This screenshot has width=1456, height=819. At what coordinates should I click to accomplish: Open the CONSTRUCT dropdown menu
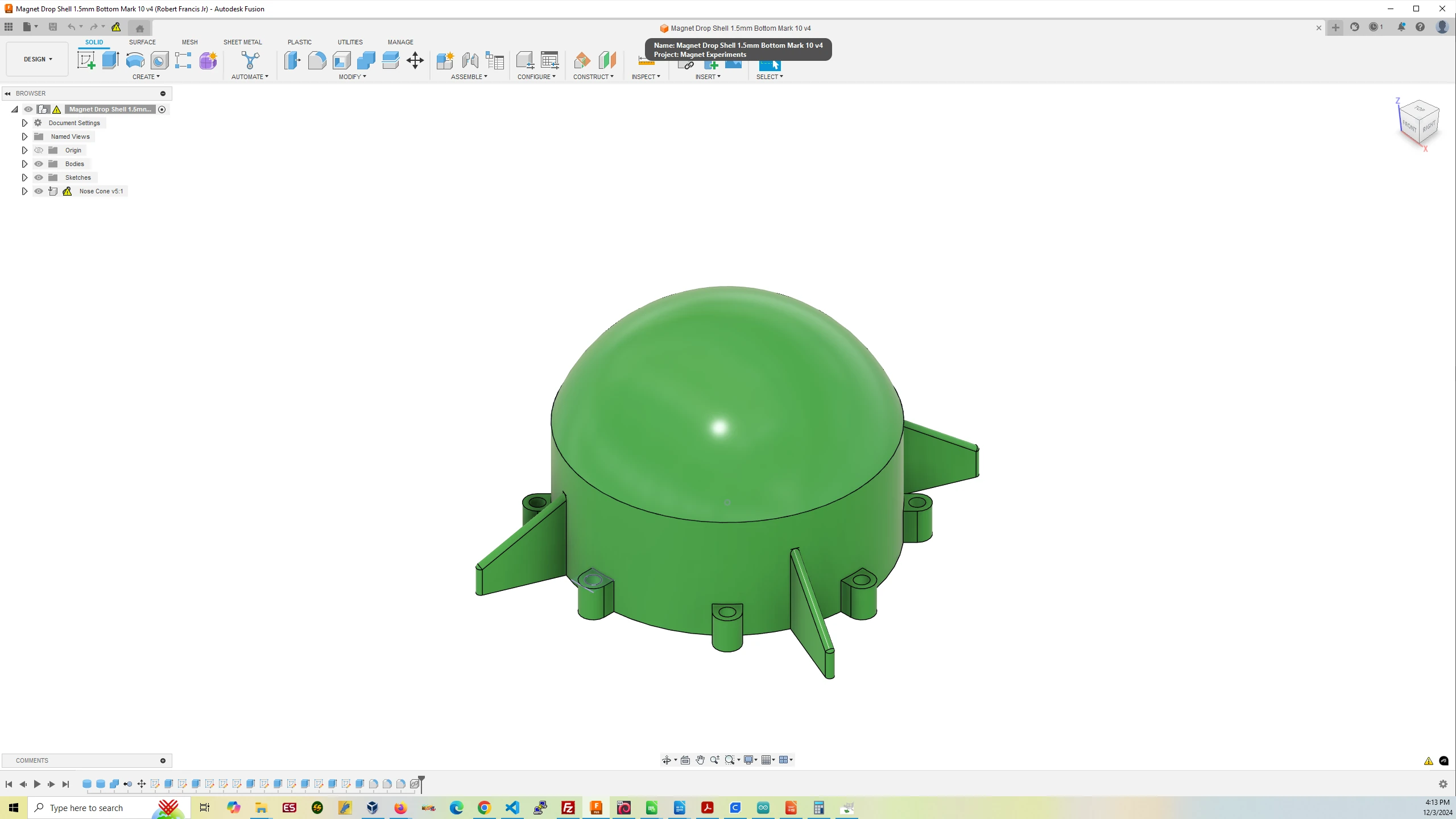tap(593, 77)
